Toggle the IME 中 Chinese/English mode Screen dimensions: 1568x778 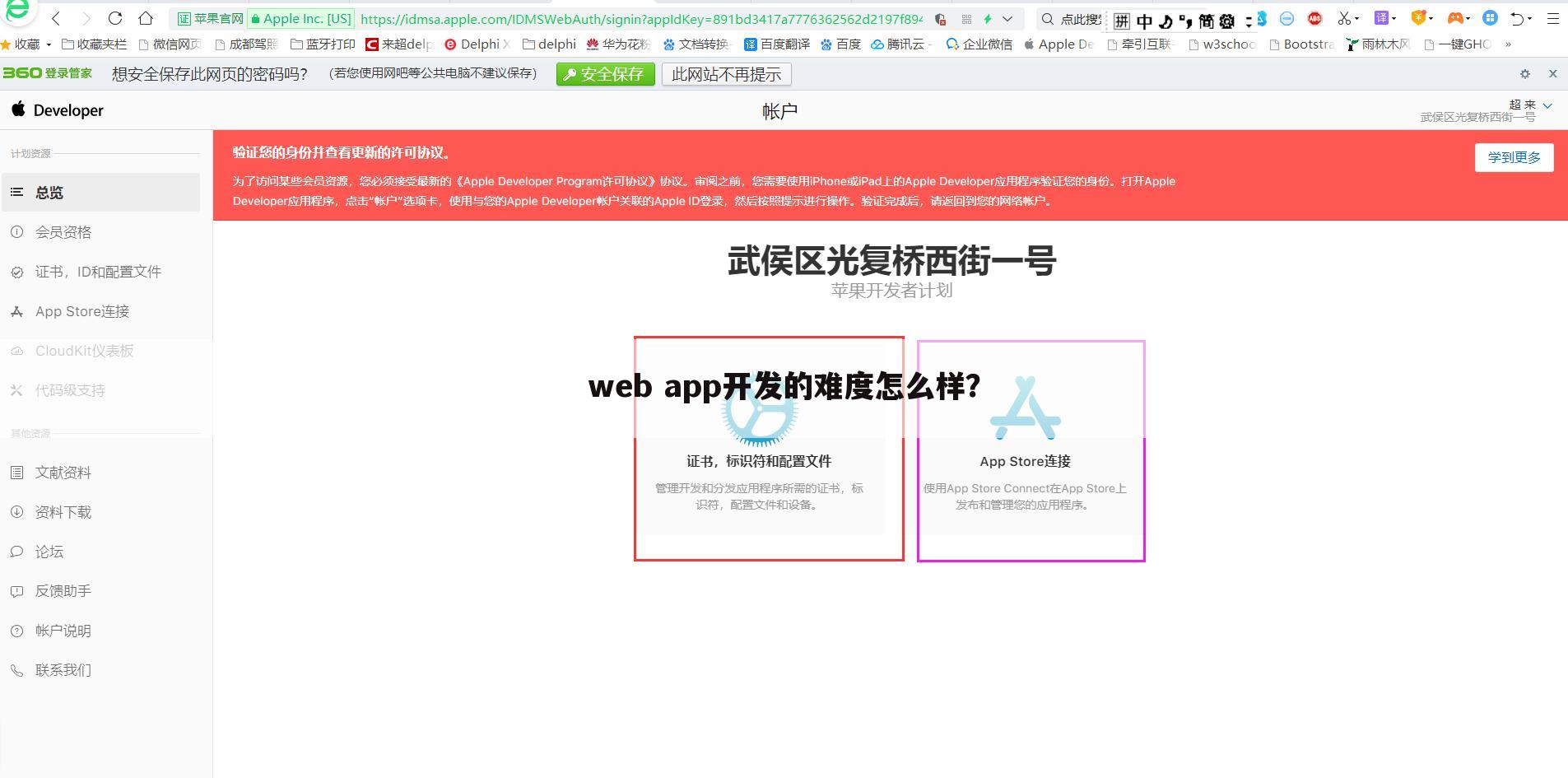(1145, 22)
